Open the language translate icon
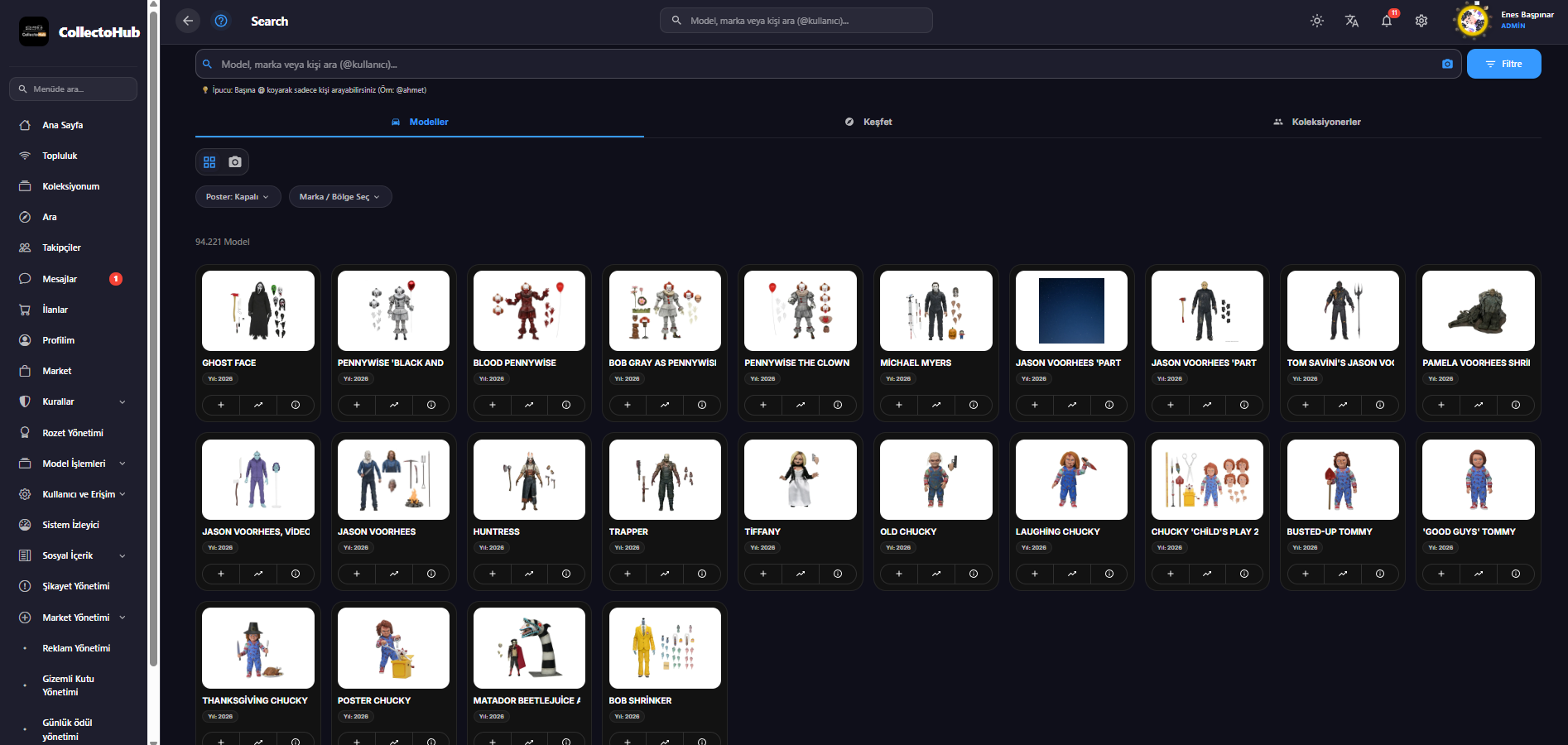 pos(1352,21)
